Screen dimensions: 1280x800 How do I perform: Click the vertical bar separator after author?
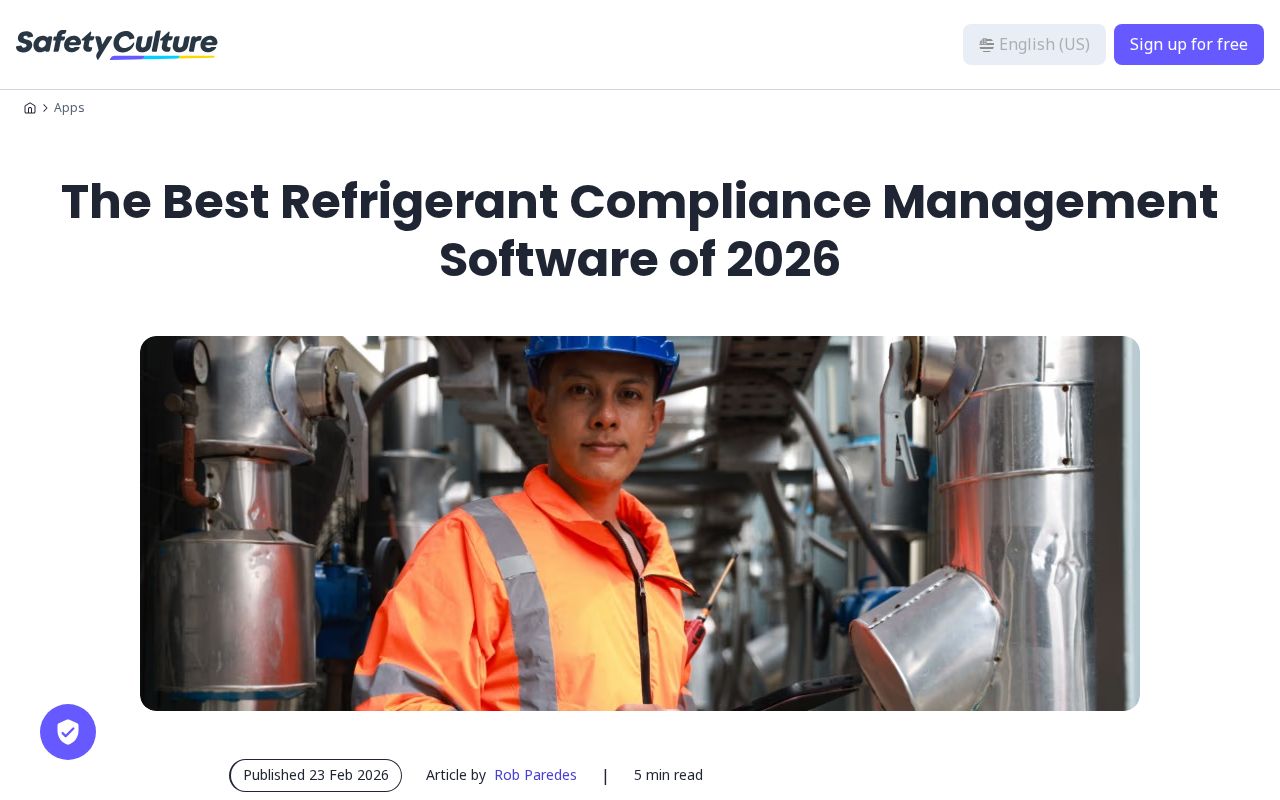coord(605,775)
